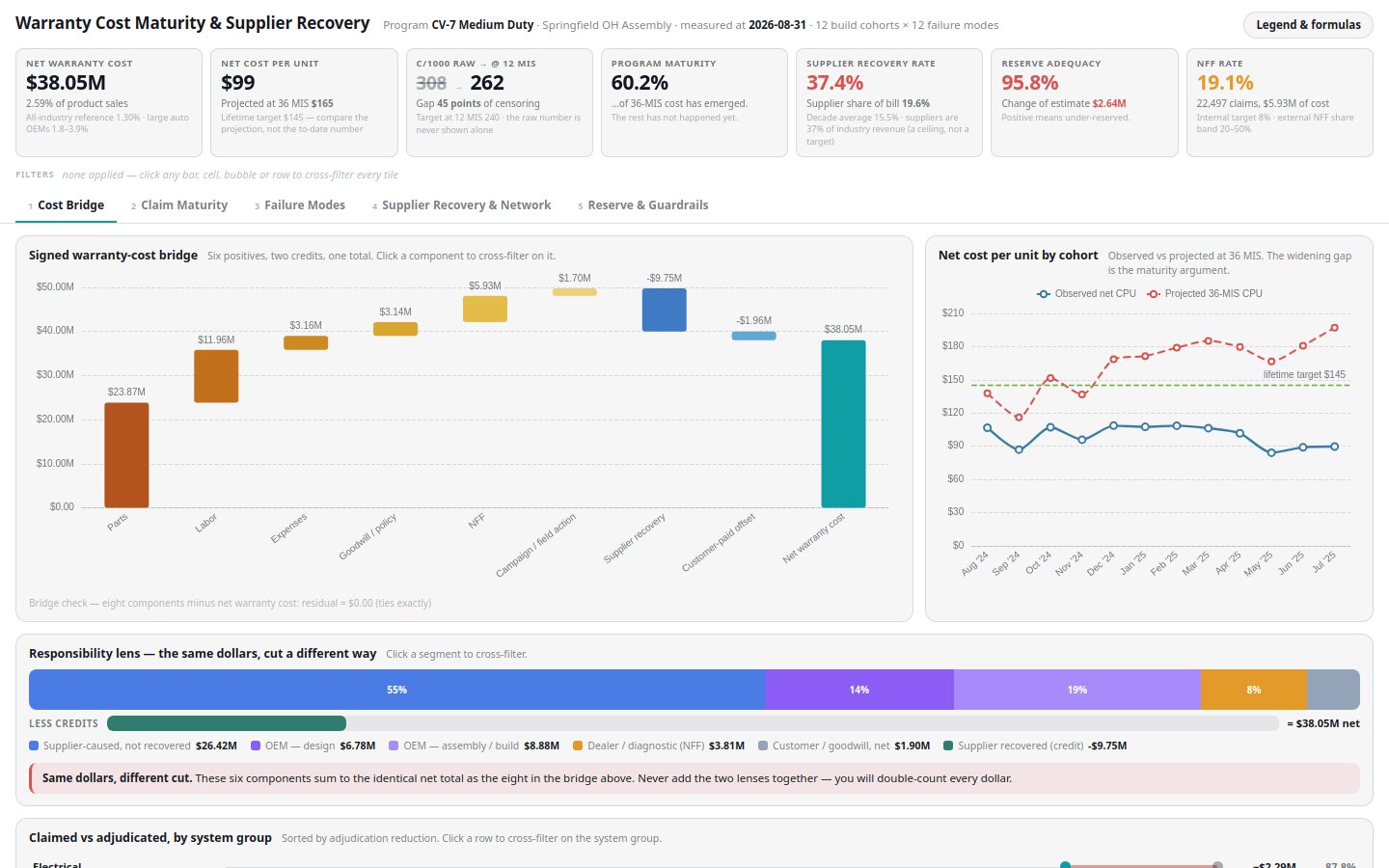Click the Customer / goodwill, net legend swatch
Viewport: 1389px width, 868px height.
(x=763, y=746)
